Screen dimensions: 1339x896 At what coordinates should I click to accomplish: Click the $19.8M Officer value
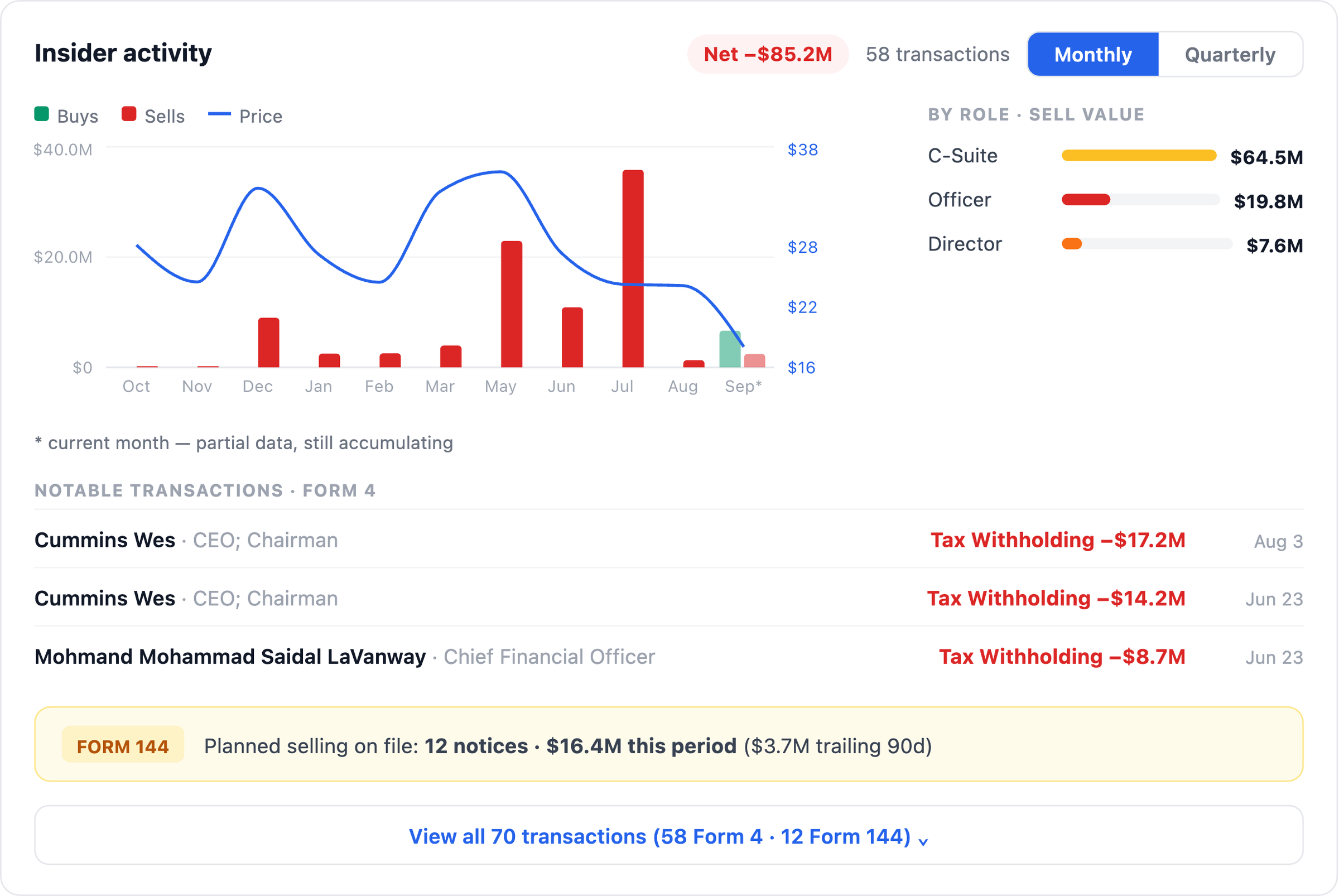tap(1269, 201)
